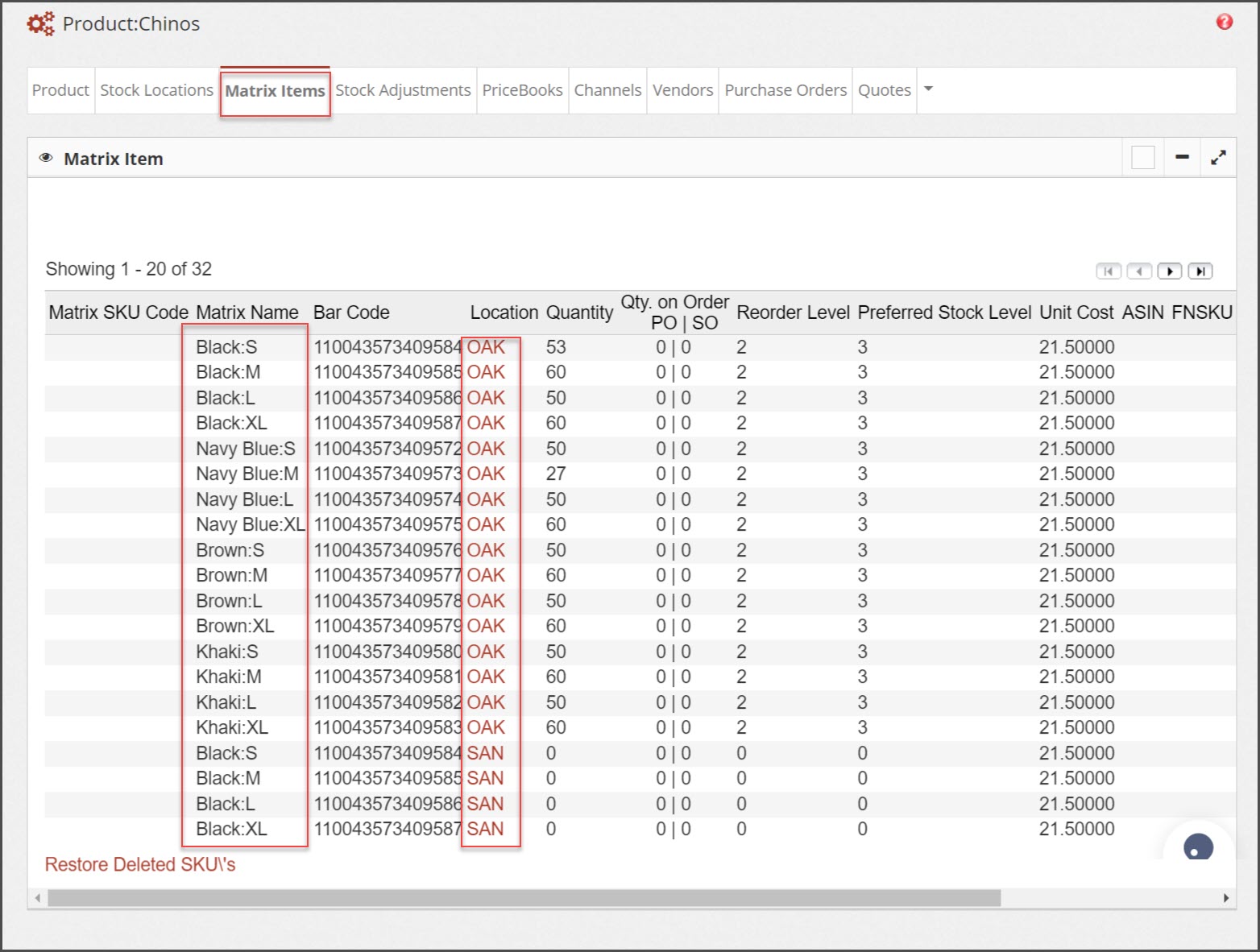The image size is (1260, 952).
Task: Collapse the Matrix Item panel with minus icon
Action: point(1182,157)
